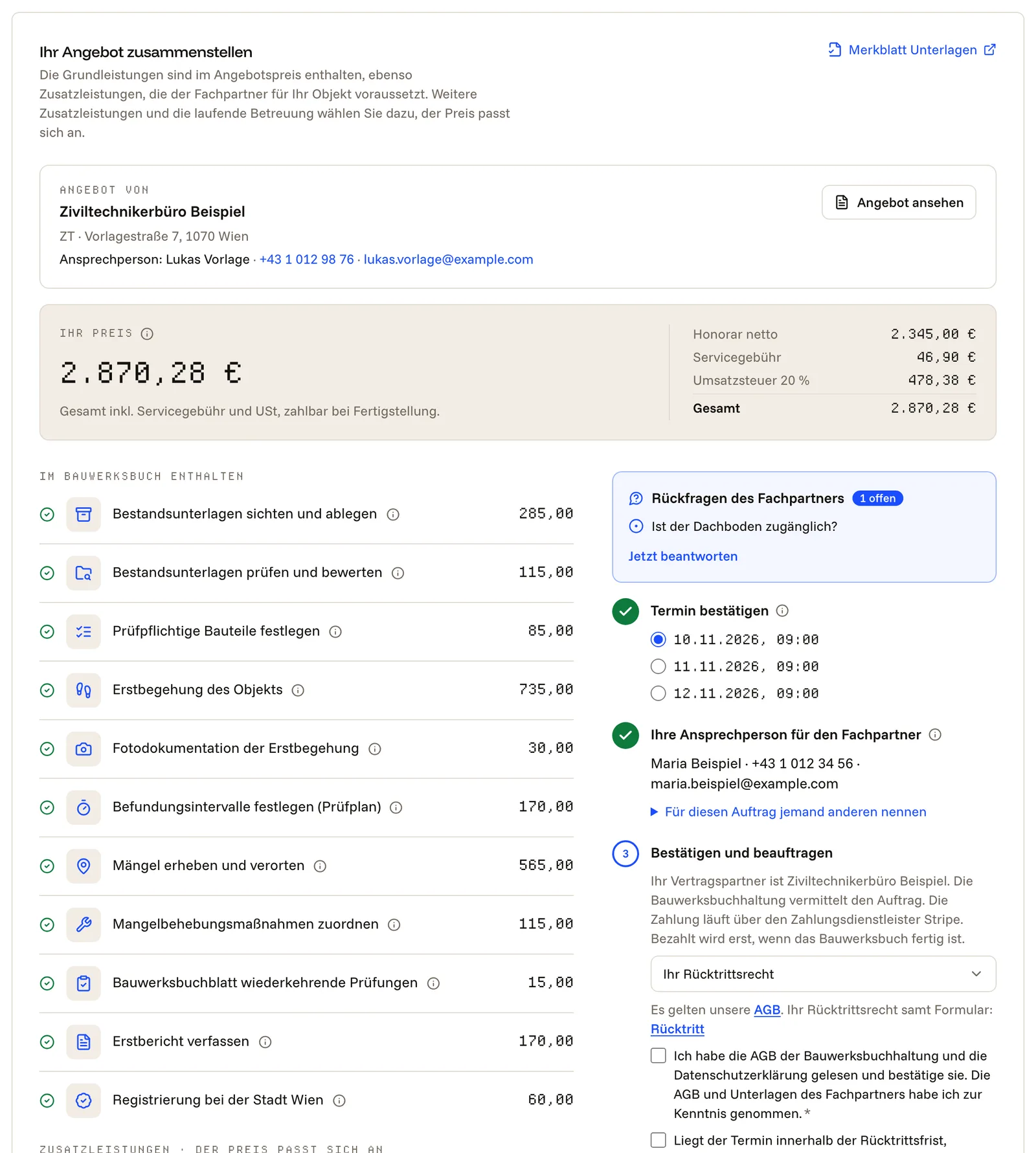Click info icon beside Erstbericht verfassen
This screenshot has width=1036, height=1153.
265,1042
